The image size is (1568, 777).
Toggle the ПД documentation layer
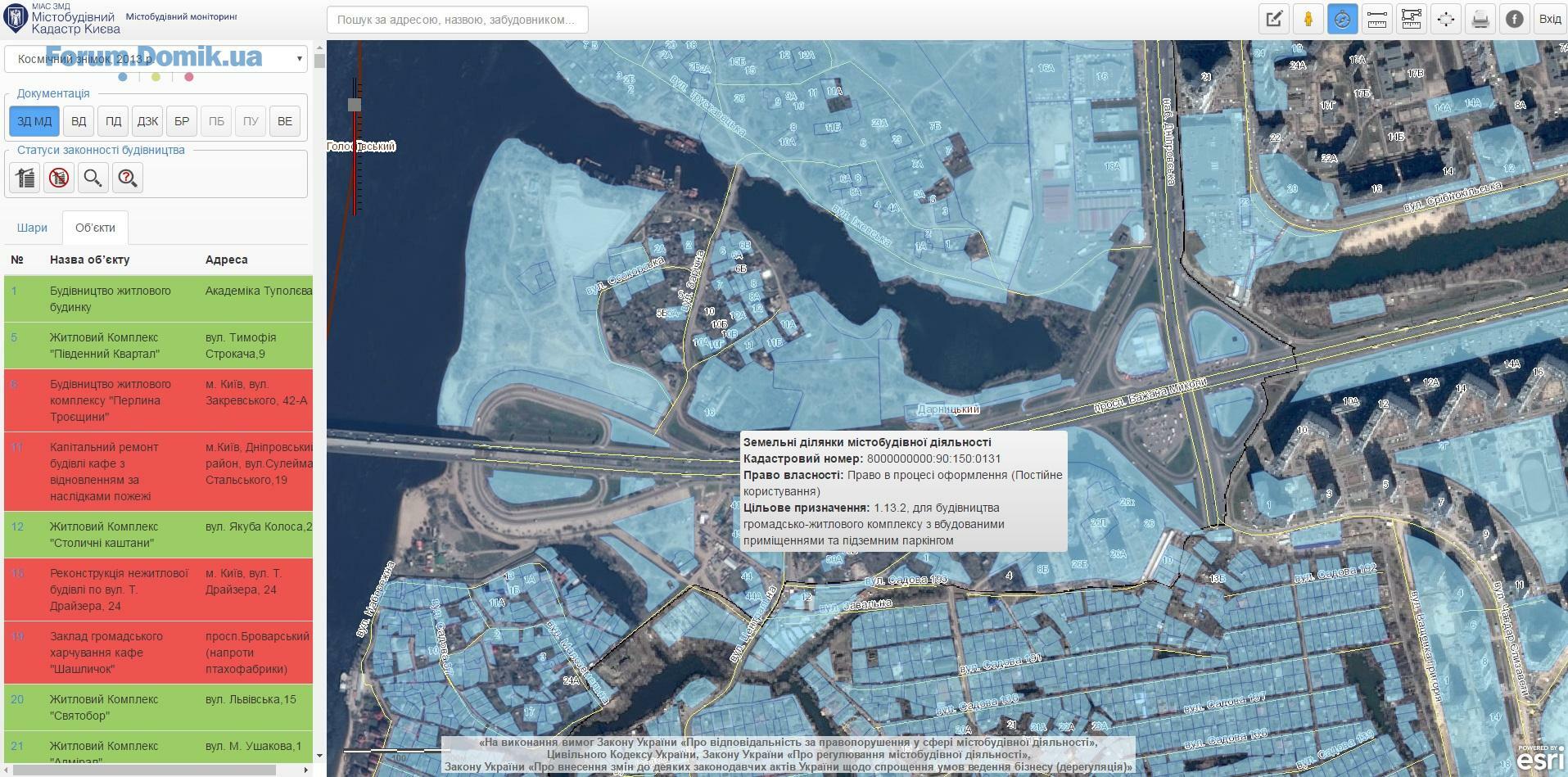[x=113, y=121]
